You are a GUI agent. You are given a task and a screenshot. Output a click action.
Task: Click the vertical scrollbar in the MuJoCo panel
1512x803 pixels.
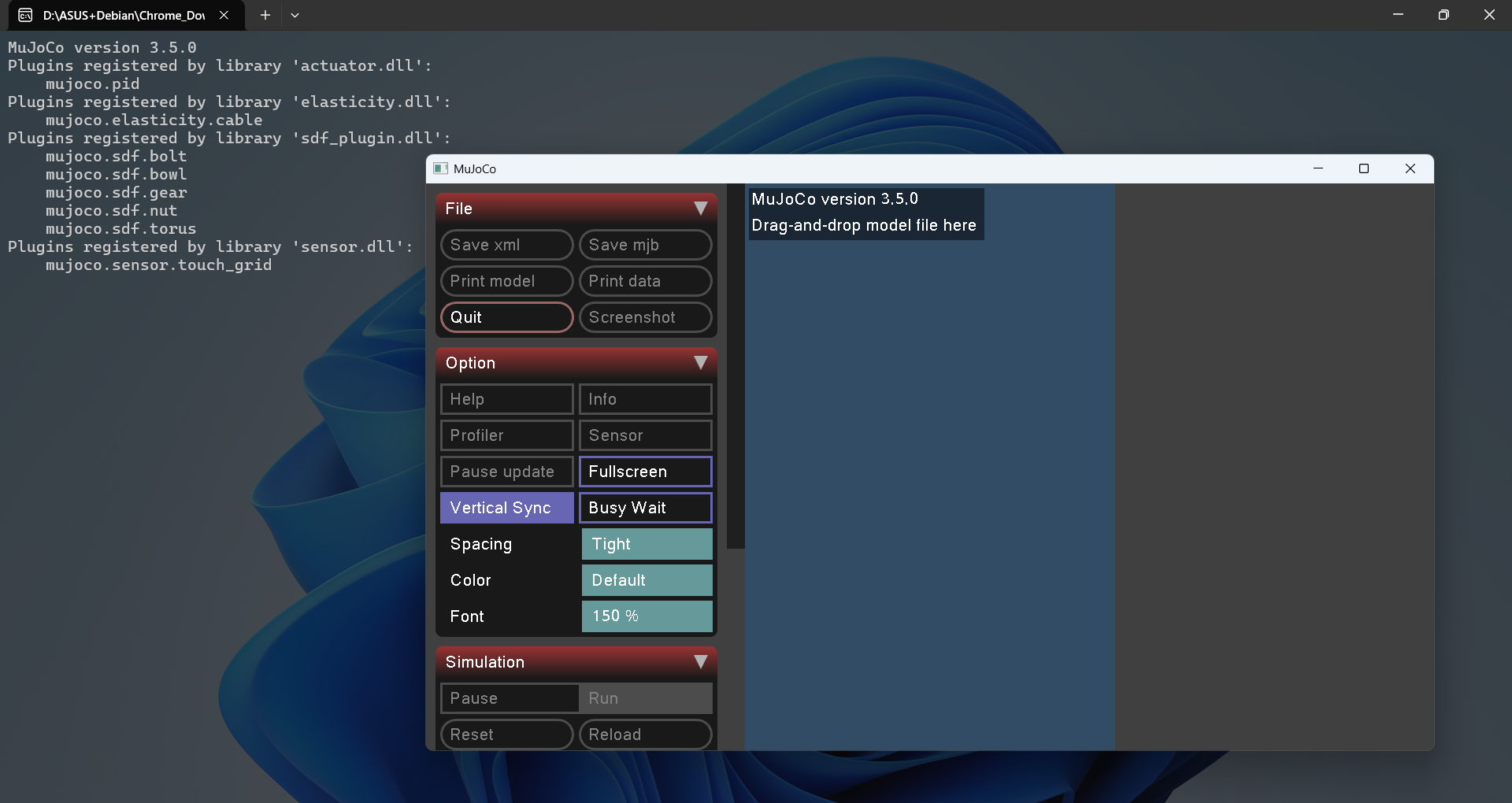[x=735, y=367]
